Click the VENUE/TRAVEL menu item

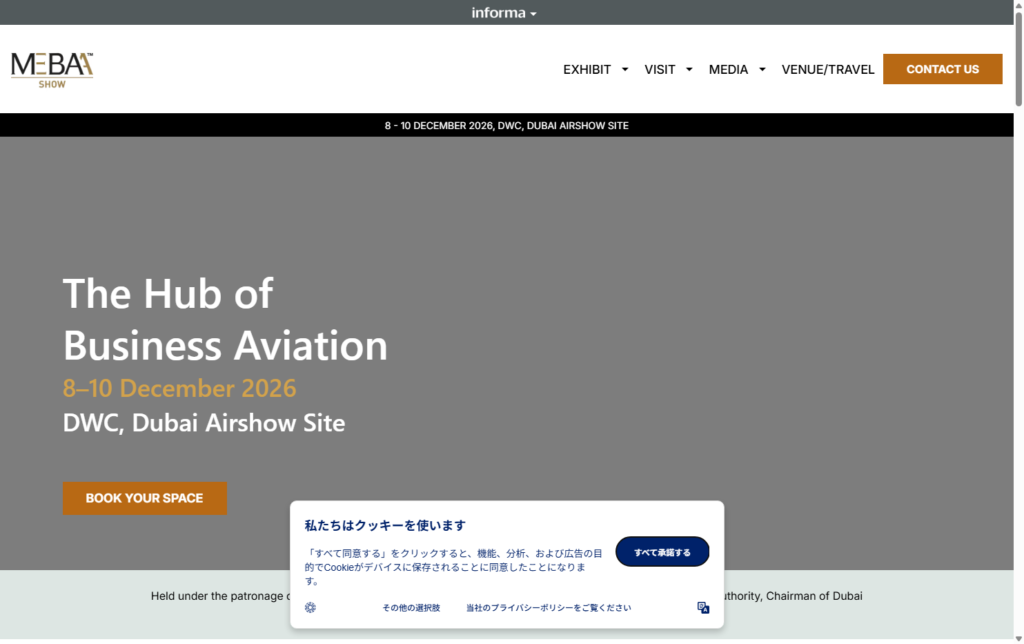(827, 69)
